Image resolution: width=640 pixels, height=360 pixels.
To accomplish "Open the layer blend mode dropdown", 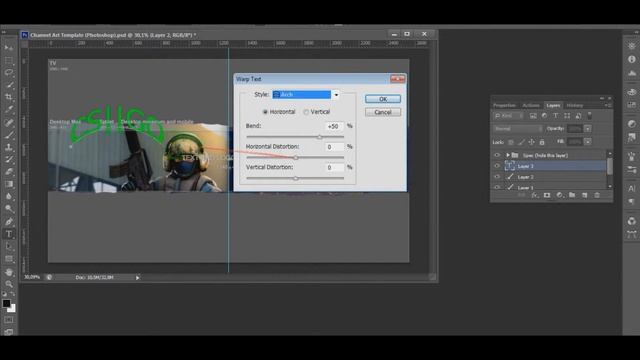I will tap(518, 129).
